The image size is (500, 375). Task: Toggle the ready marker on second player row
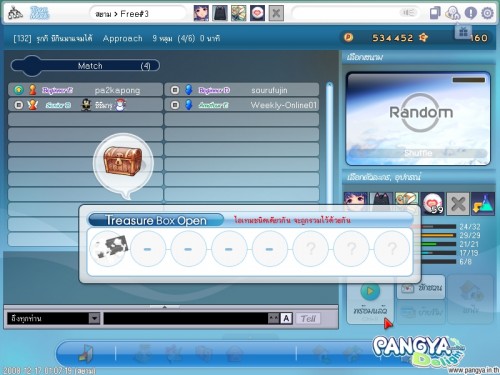pyautogui.click(x=19, y=105)
